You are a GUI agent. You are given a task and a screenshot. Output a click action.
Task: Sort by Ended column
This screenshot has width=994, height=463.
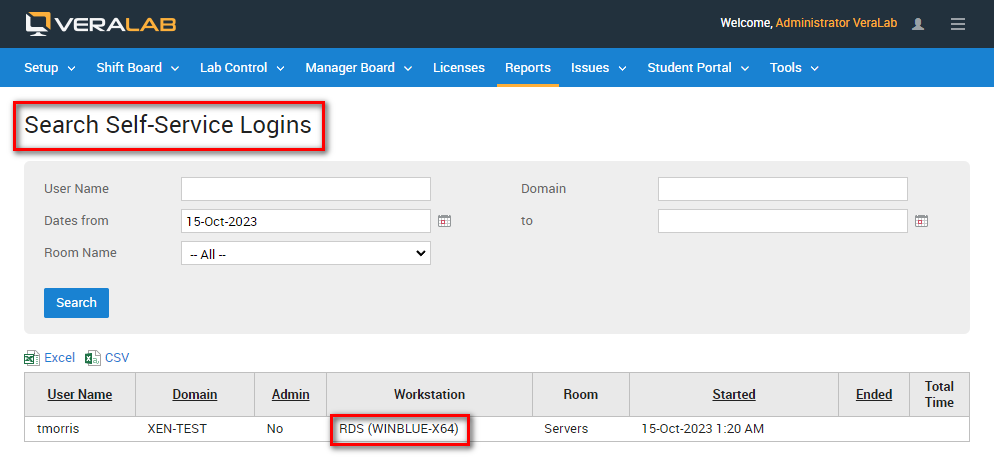coord(874,395)
